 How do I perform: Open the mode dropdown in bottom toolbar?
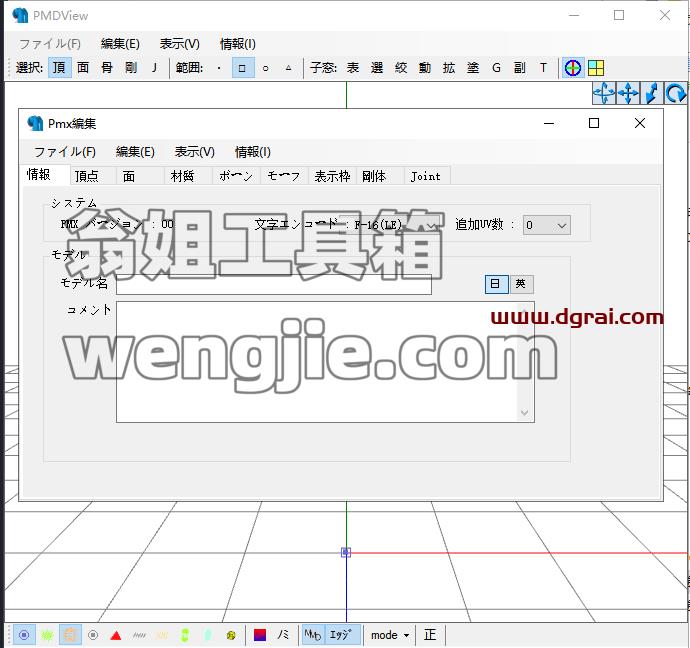click(390, 635)
